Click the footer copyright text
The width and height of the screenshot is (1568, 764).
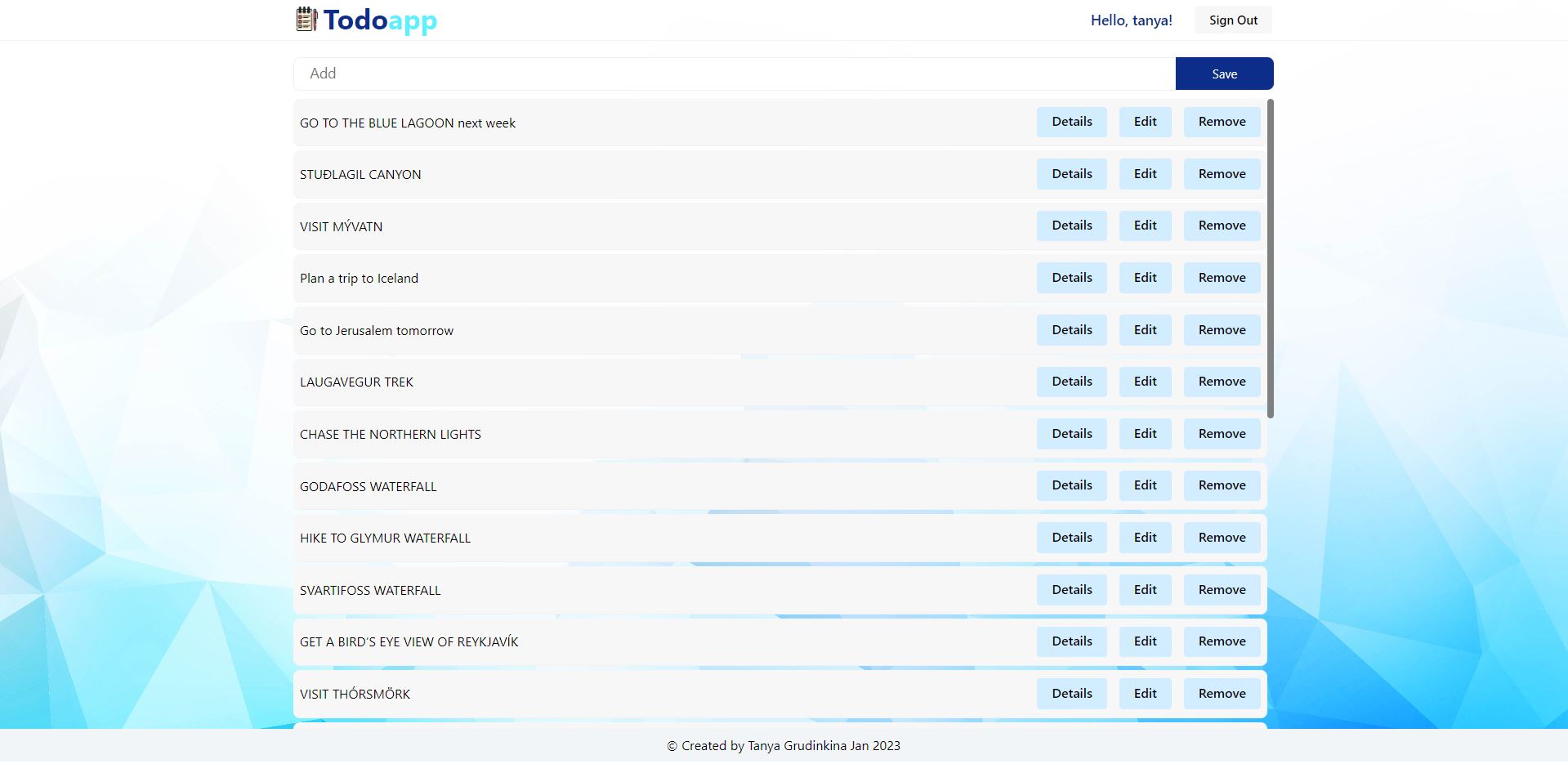(784, 746)
